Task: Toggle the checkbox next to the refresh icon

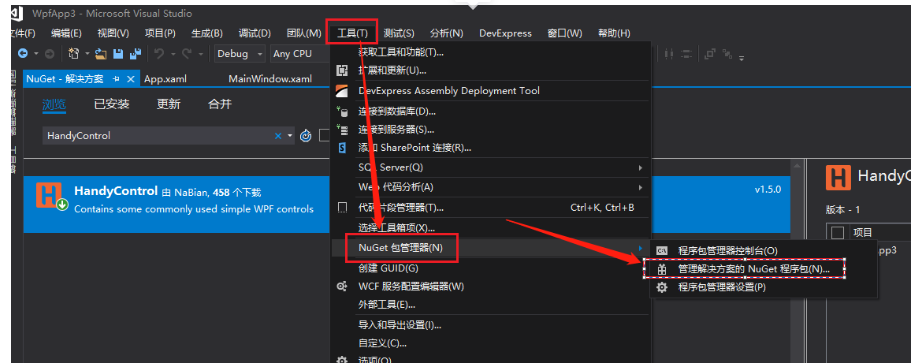Action: (325, 136)
